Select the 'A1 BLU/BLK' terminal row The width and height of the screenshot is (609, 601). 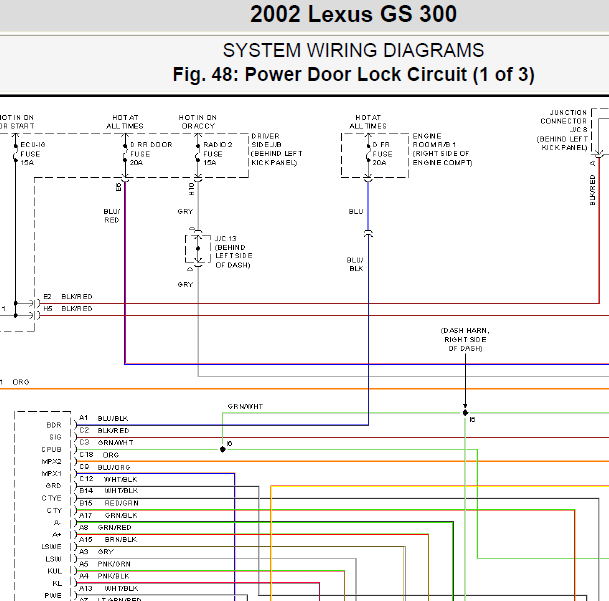tap(103, 418)
